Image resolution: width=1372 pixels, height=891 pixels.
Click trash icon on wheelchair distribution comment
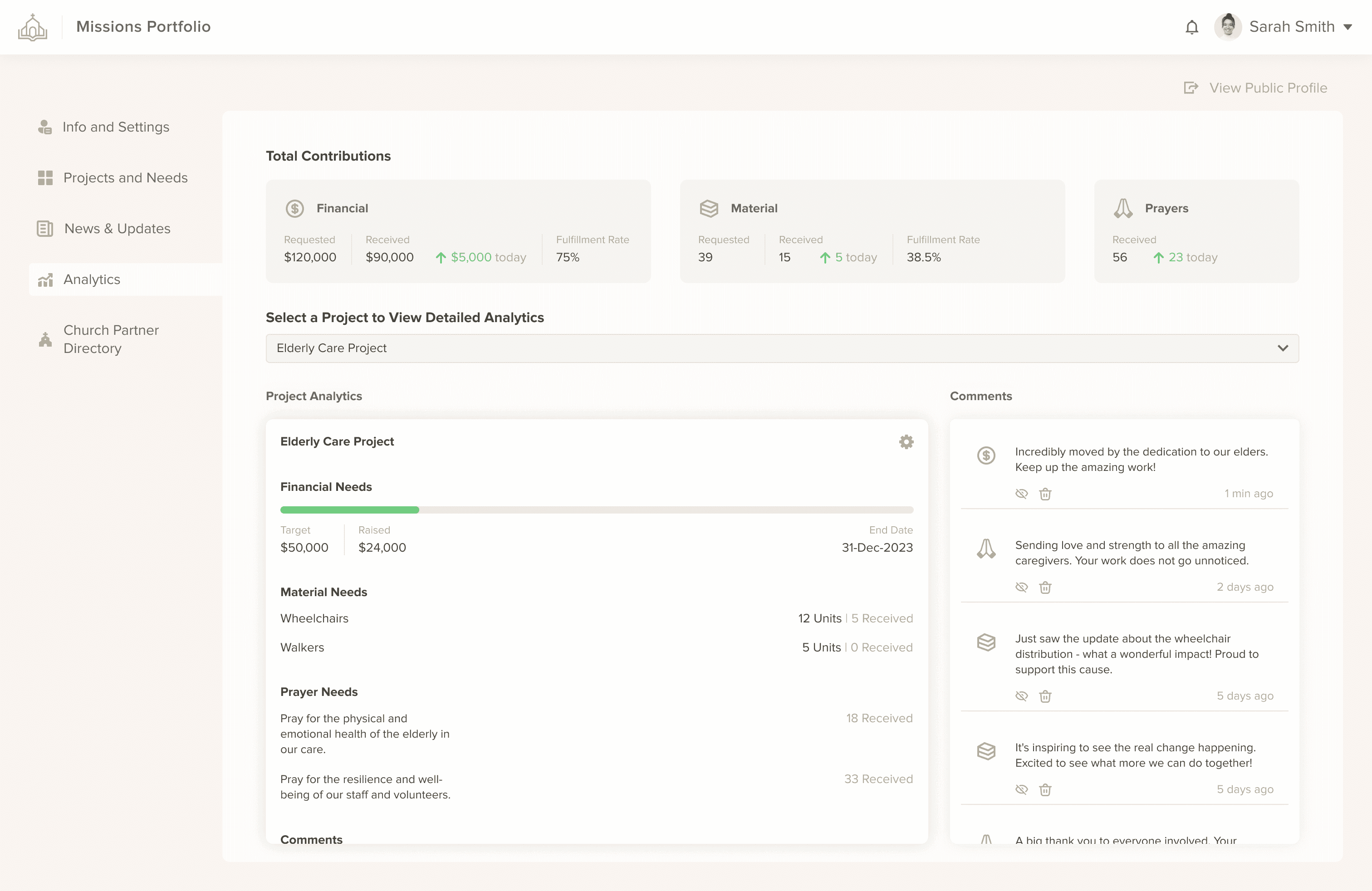tap(1045, 696)
